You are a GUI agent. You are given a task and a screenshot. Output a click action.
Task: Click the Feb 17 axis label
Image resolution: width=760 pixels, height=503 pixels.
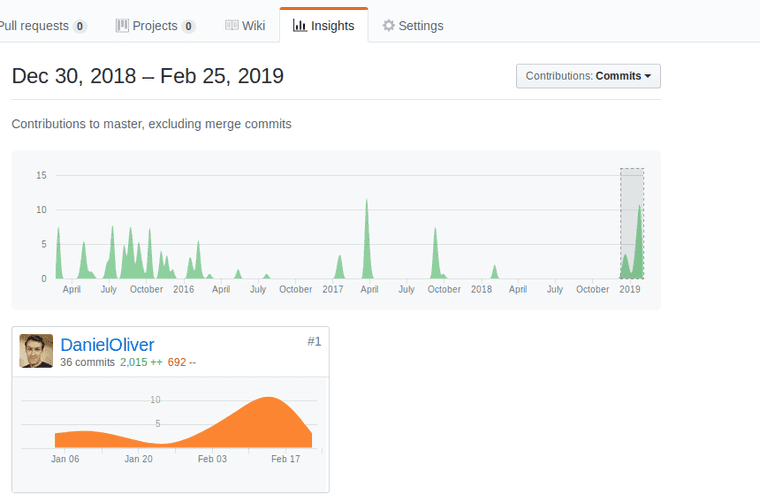285,459
